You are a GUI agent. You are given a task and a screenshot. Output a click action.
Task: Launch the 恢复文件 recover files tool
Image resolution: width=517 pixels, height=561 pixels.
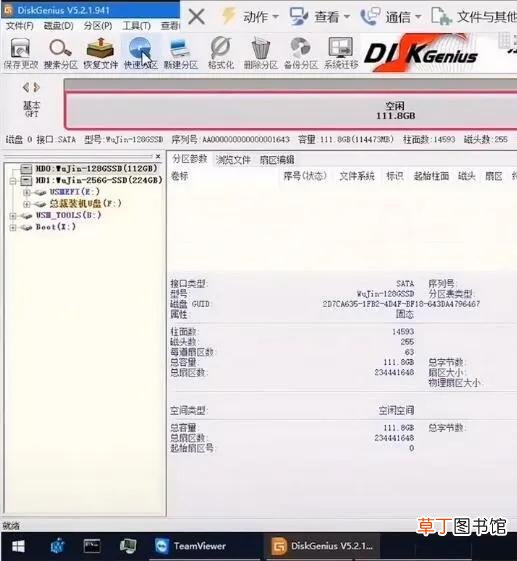101,54
